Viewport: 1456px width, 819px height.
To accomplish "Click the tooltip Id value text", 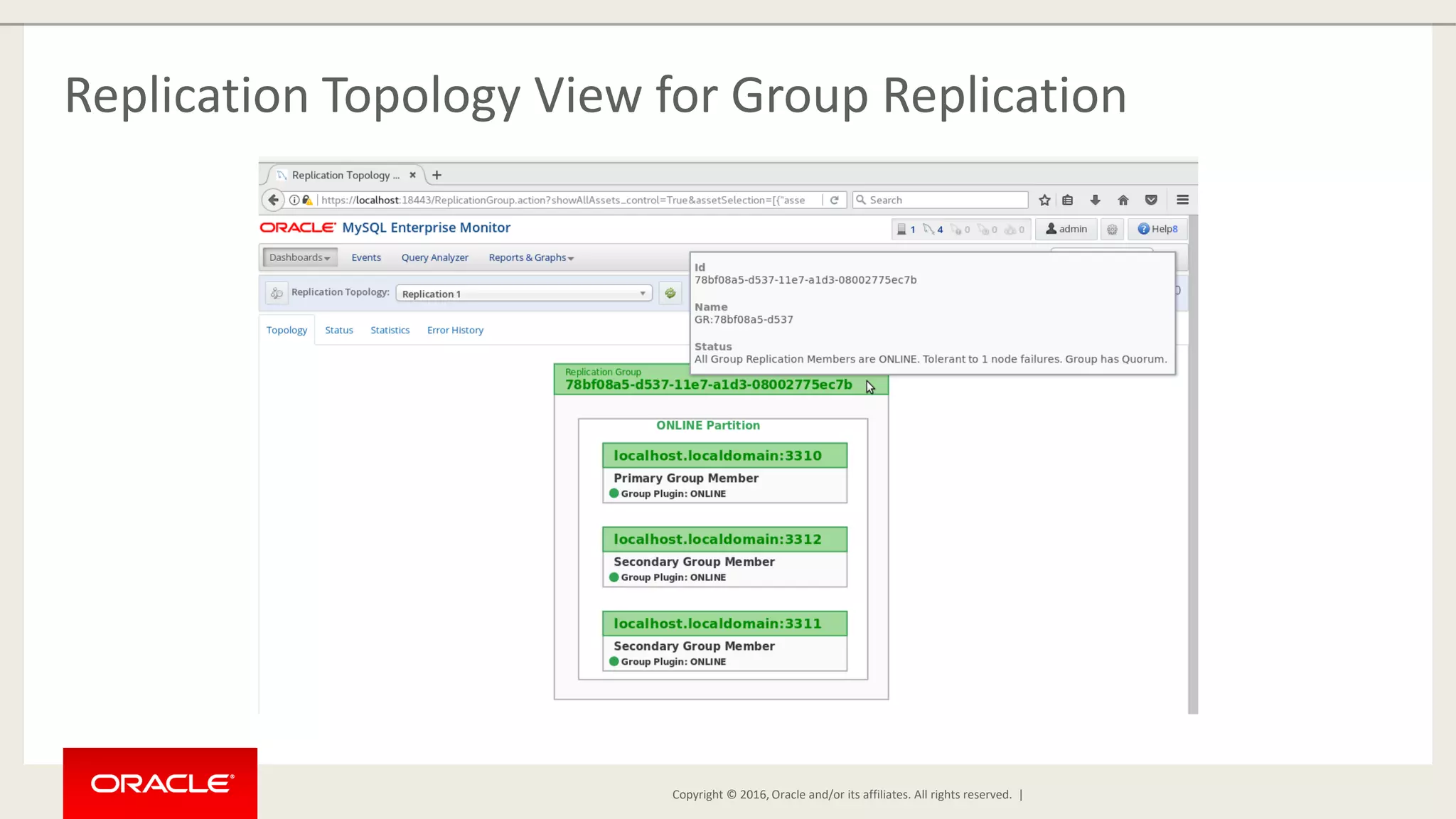I will click(x=805, y=280).
